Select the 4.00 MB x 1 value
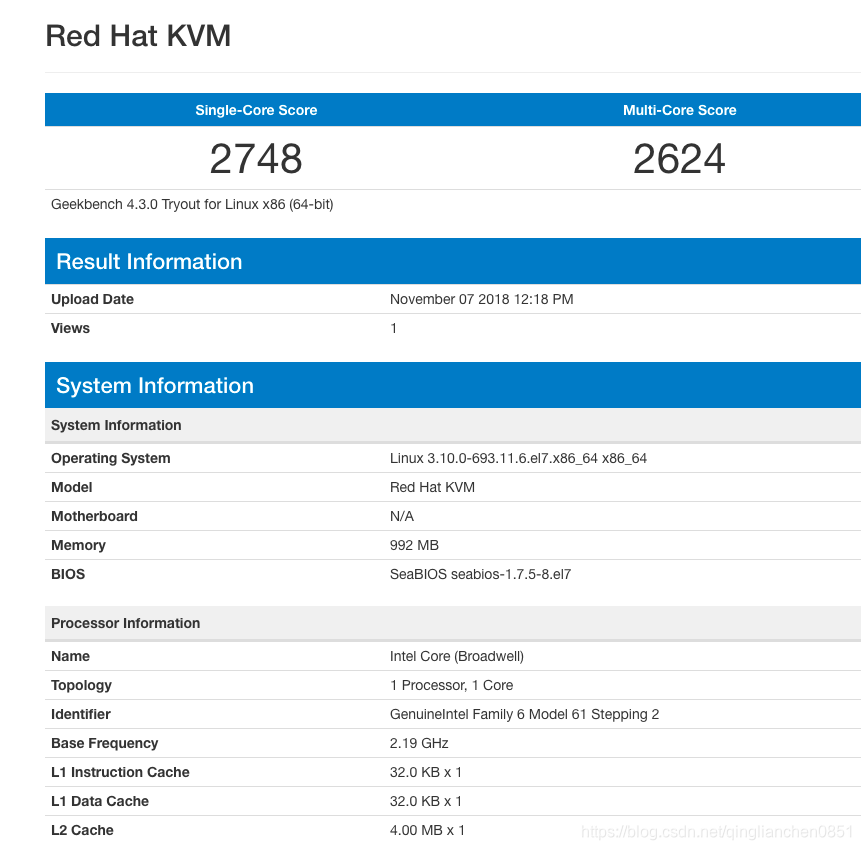 click(x=427, y=830)
